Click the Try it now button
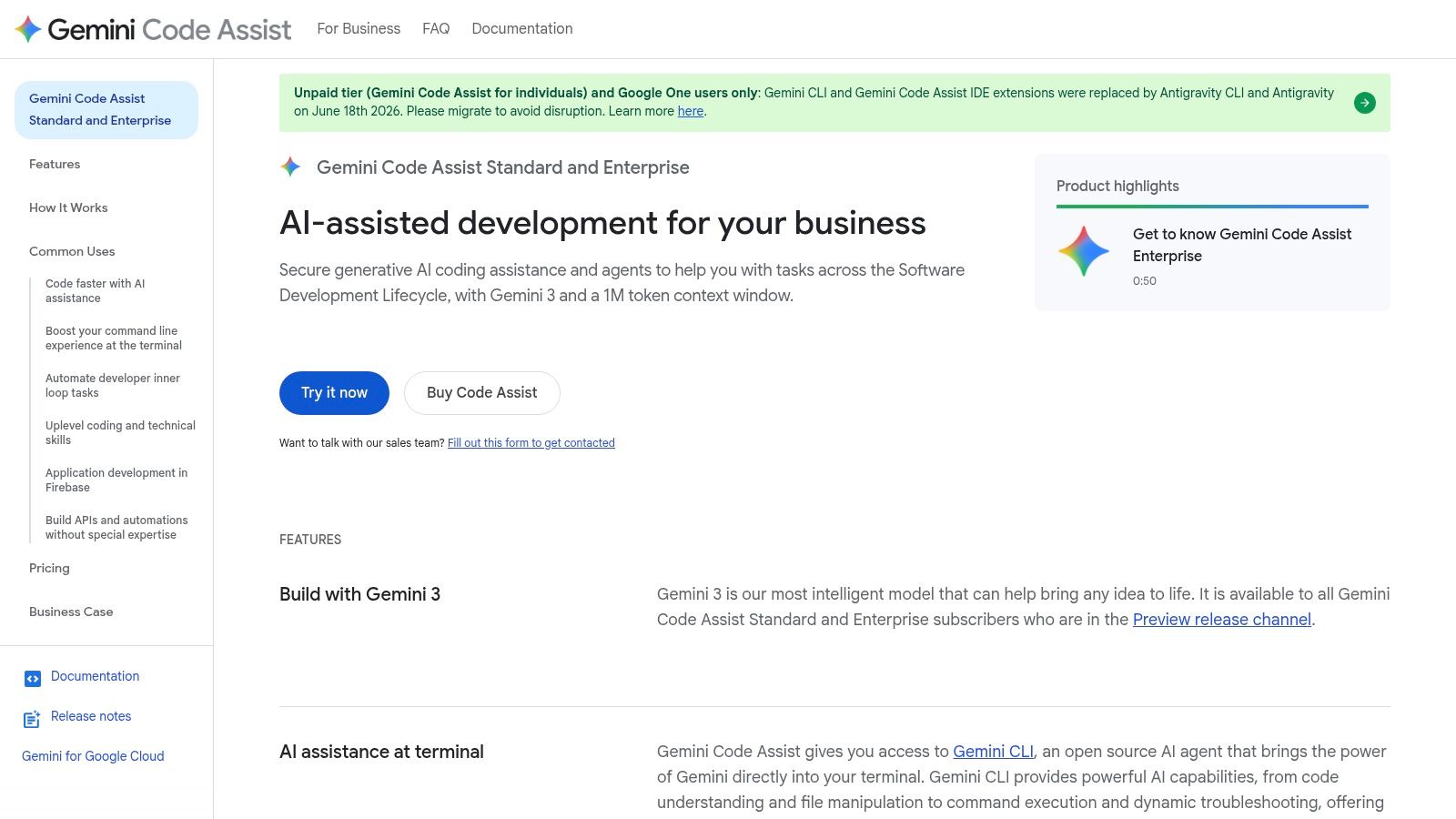Viewport: 1456px width, 819px height. tap(334, 393)
